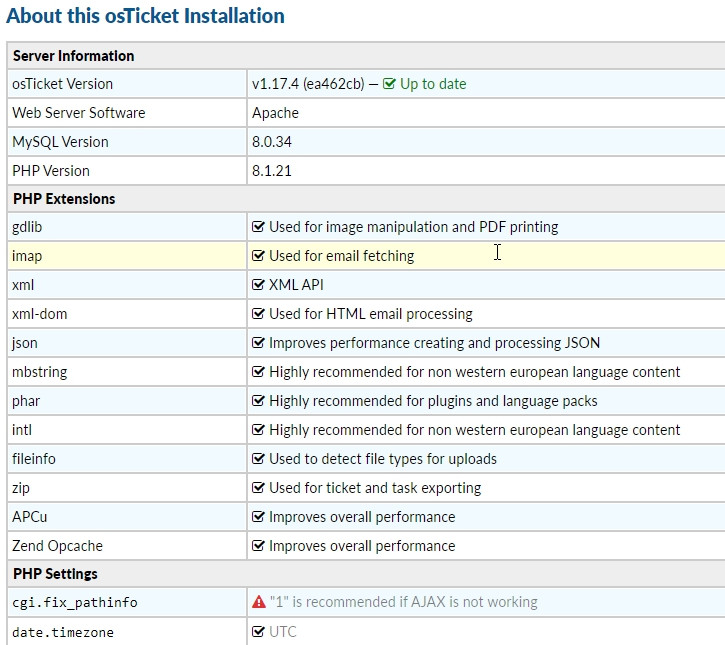Click the cgi.fix_pathinfo setting name
This screenshot has height=645, width=725.
pos(75,603)
